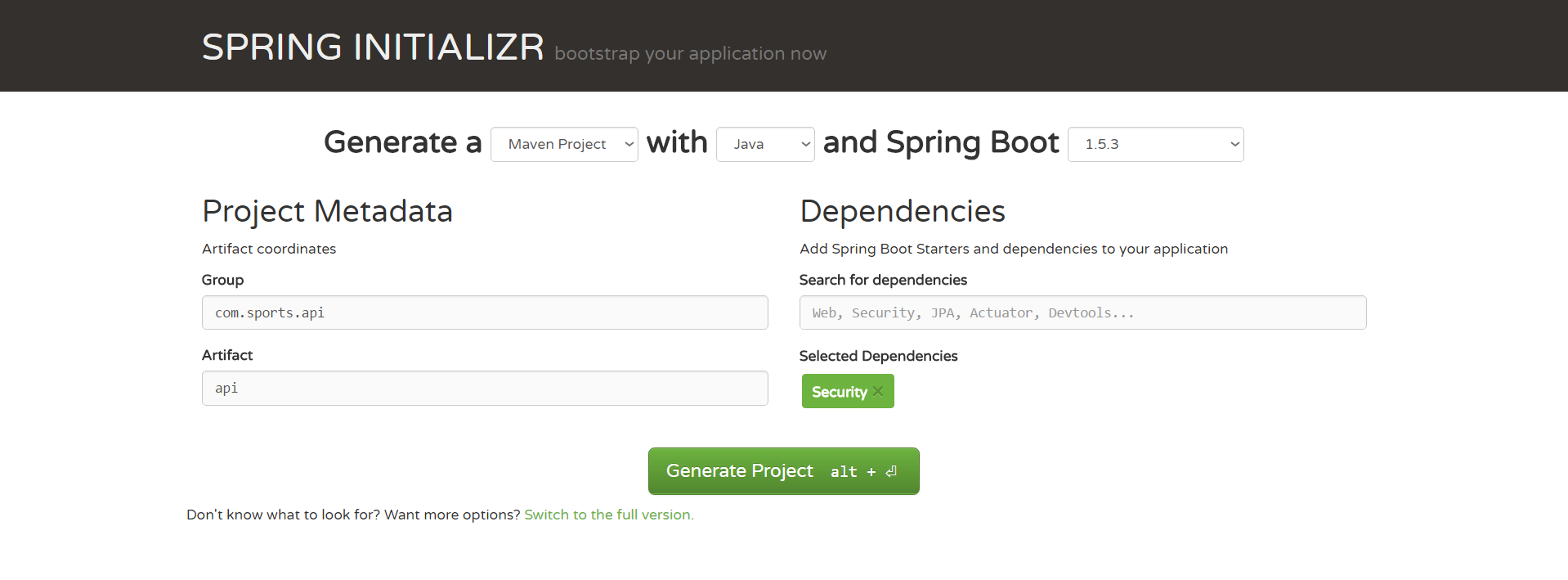Click the Selected Dependencies label
The height and width of the screenshot is (580, 1568).
coord(878,356)
